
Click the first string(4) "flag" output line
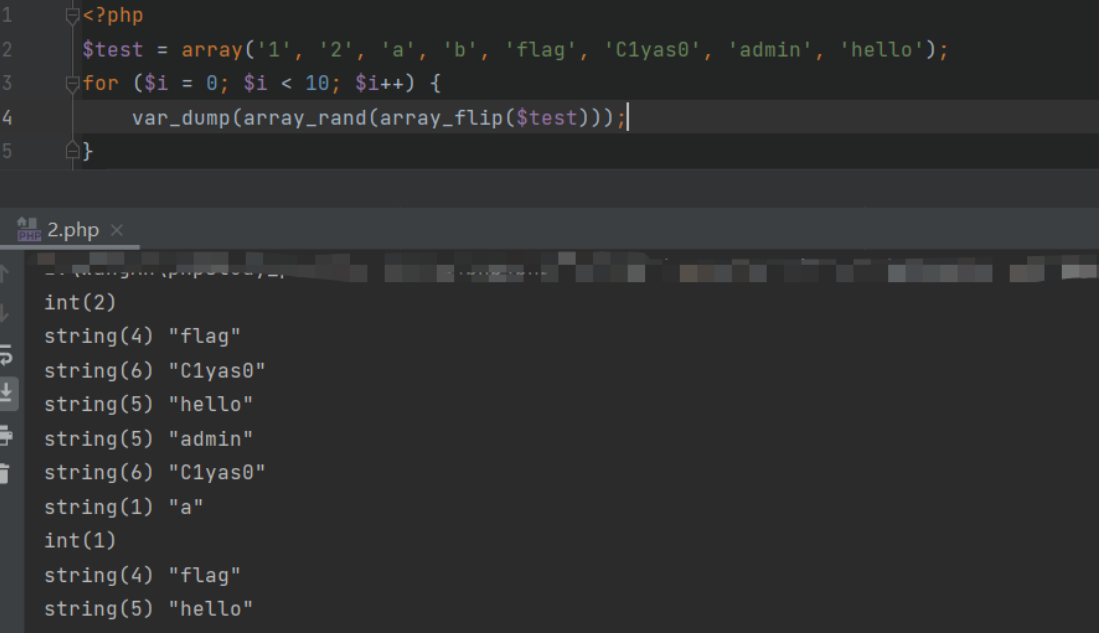142,336
